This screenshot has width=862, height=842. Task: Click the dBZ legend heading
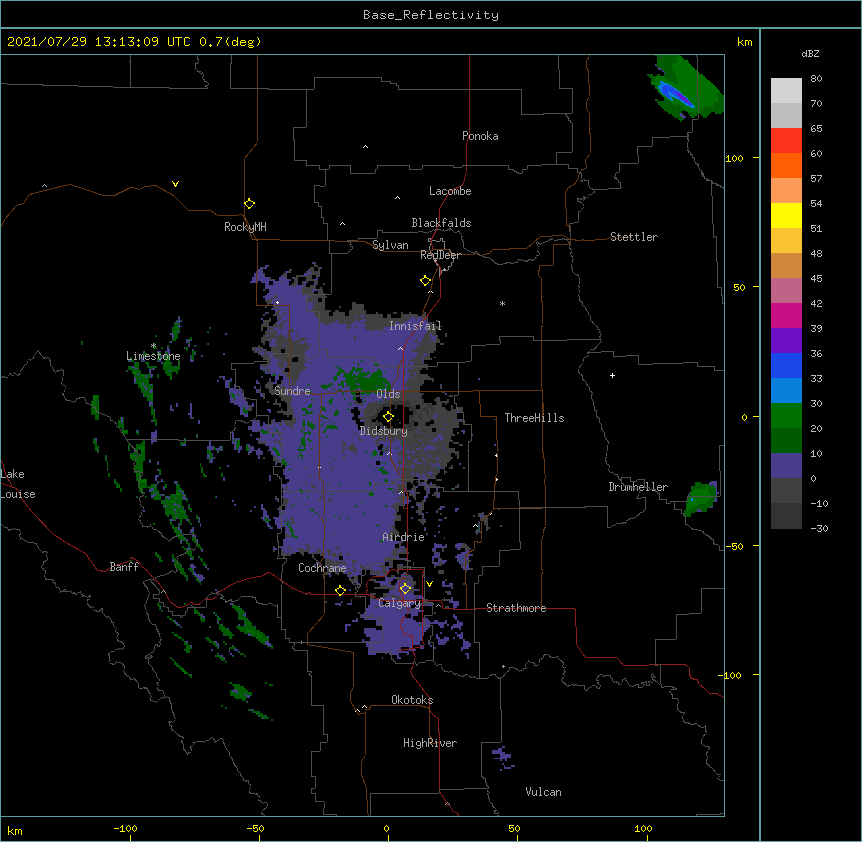pos(810,54)
